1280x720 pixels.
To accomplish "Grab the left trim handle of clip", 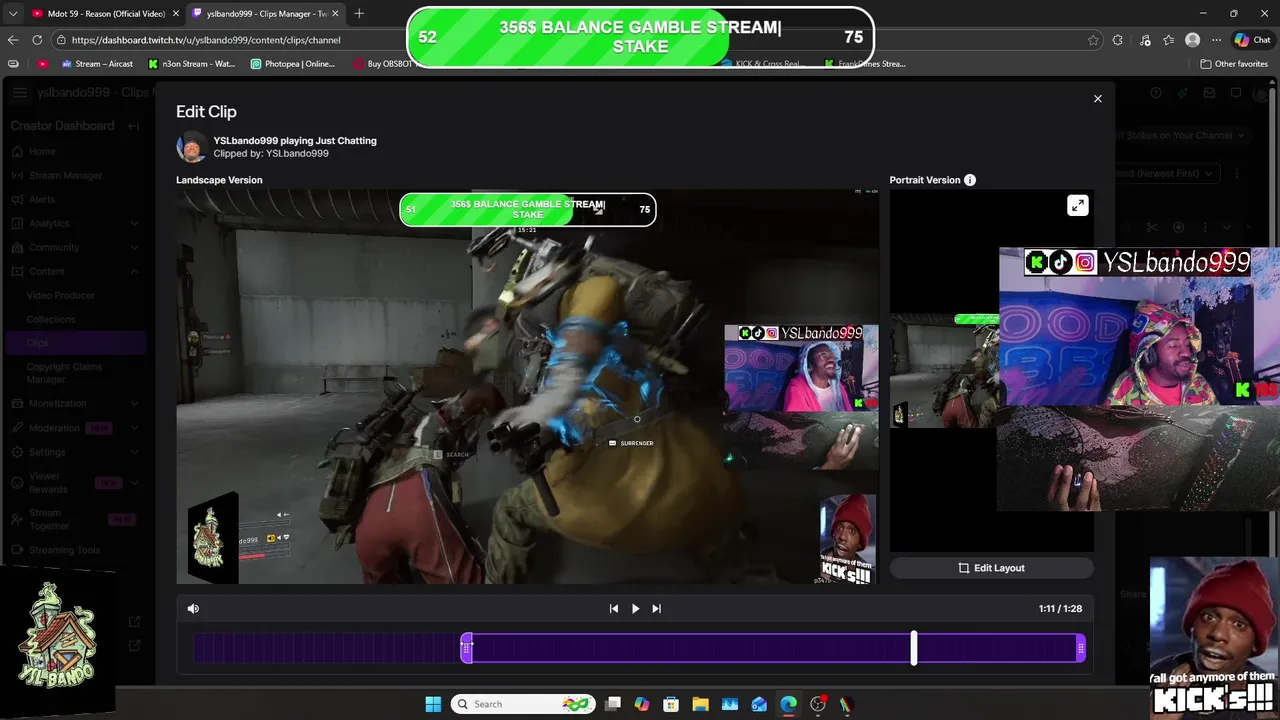I will click(x=466, y=648).
